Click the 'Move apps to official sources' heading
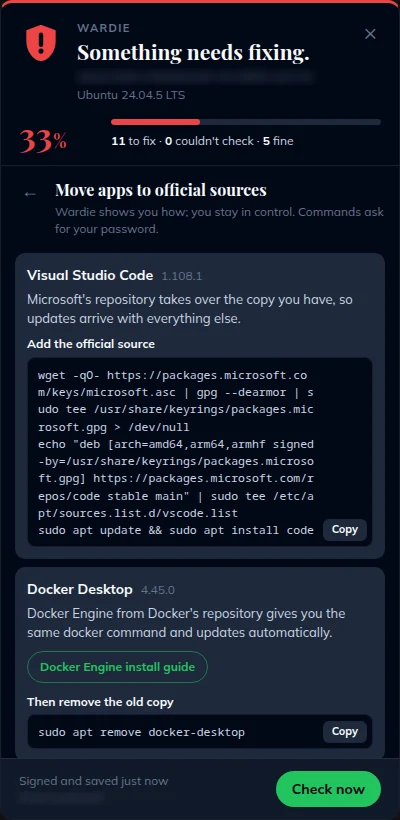Viewport: 400px width, 820px height. 161,189
